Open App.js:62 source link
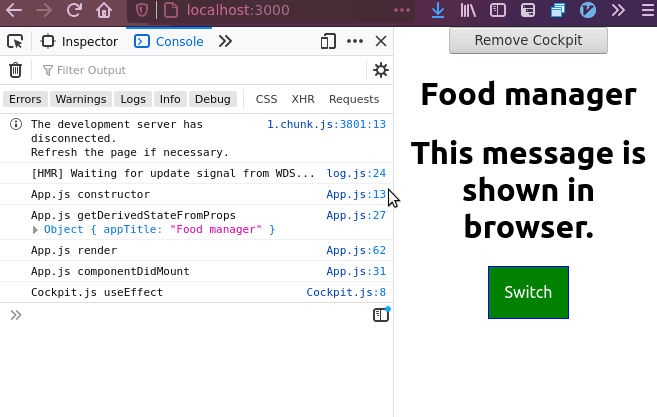 [356, 251]
